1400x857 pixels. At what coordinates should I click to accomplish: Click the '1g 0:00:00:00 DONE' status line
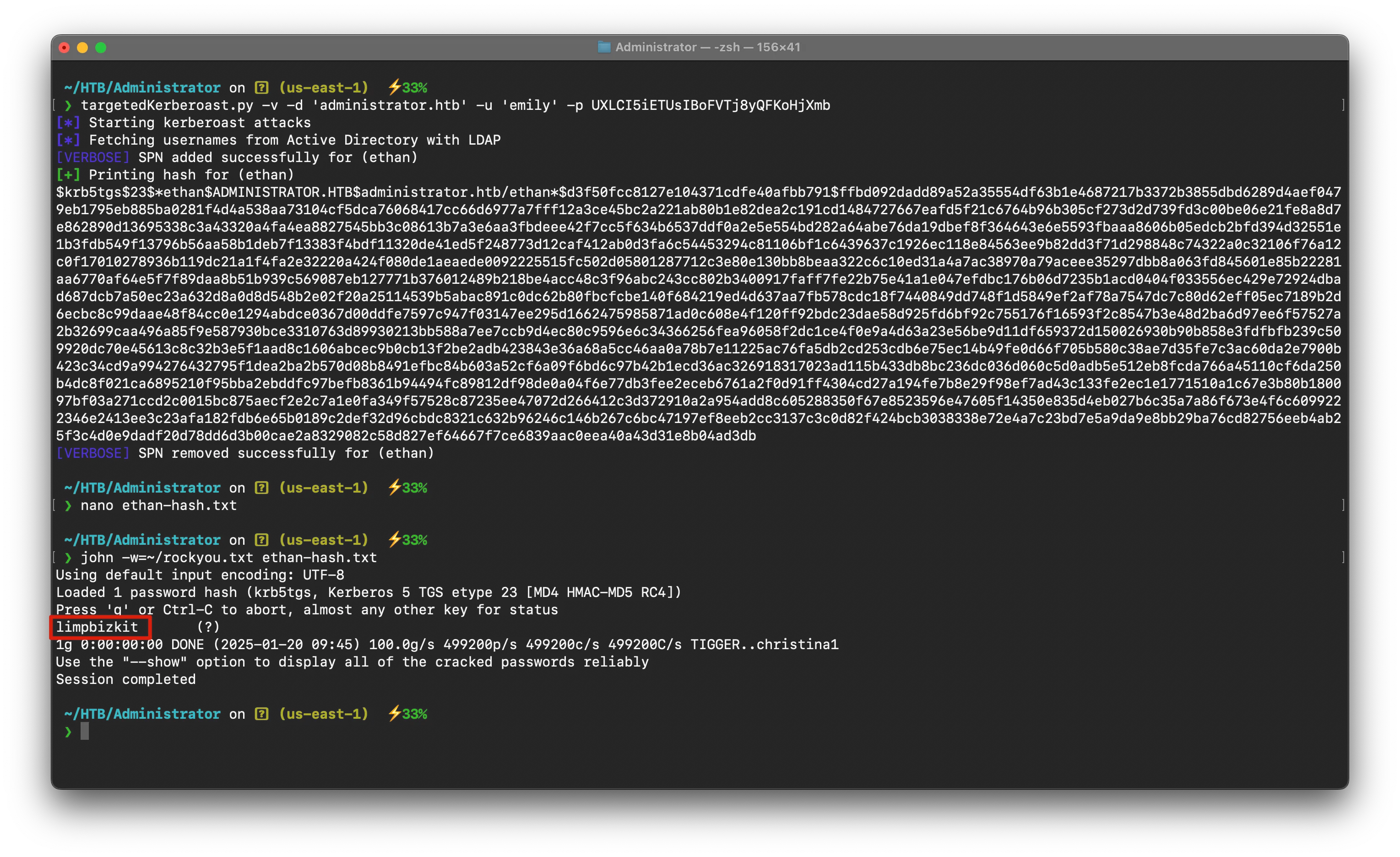447,645
